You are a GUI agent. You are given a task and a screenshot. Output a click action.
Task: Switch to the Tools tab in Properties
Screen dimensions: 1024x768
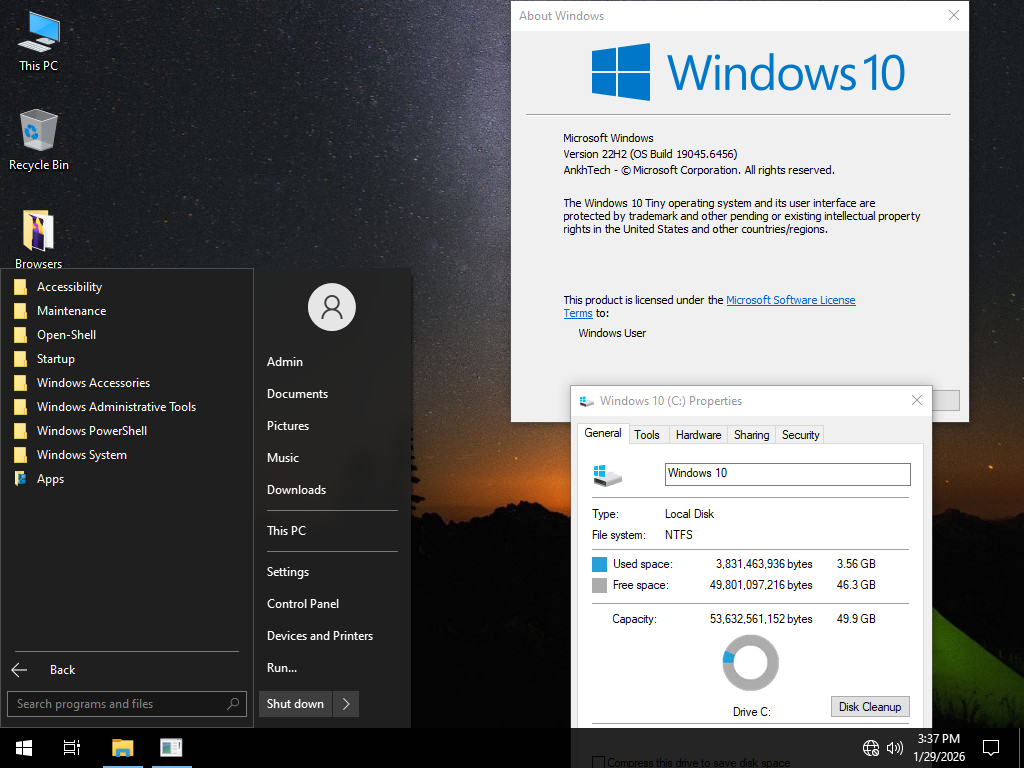(x=648, y=434)
